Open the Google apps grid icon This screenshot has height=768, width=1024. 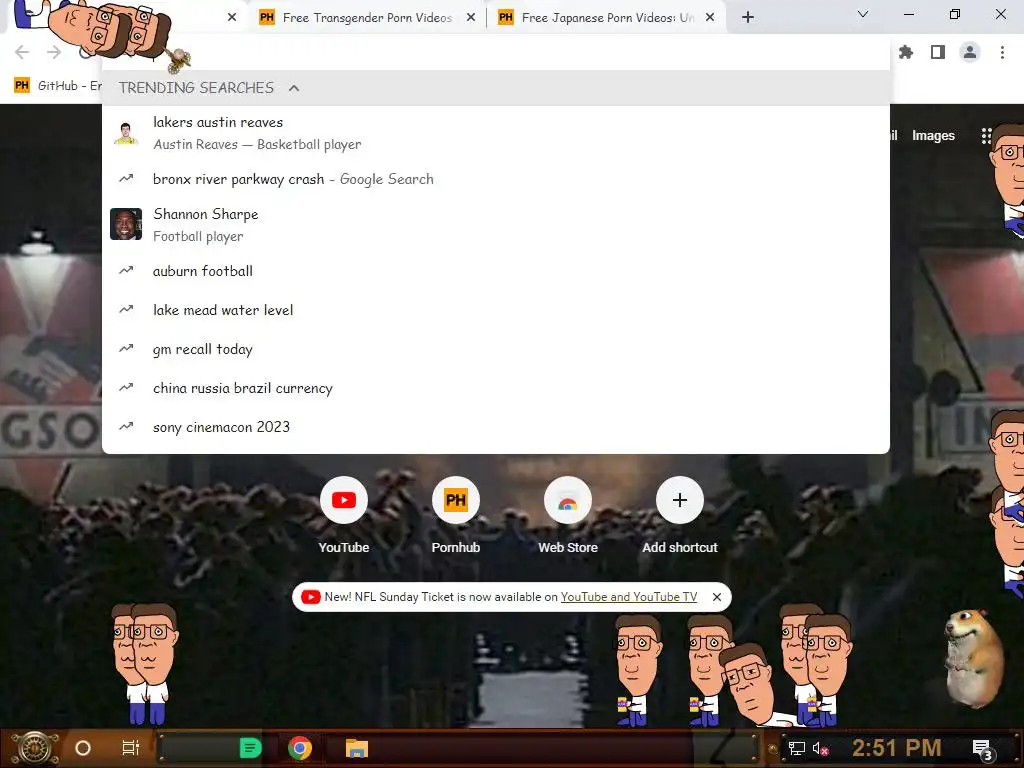[986, 136]
